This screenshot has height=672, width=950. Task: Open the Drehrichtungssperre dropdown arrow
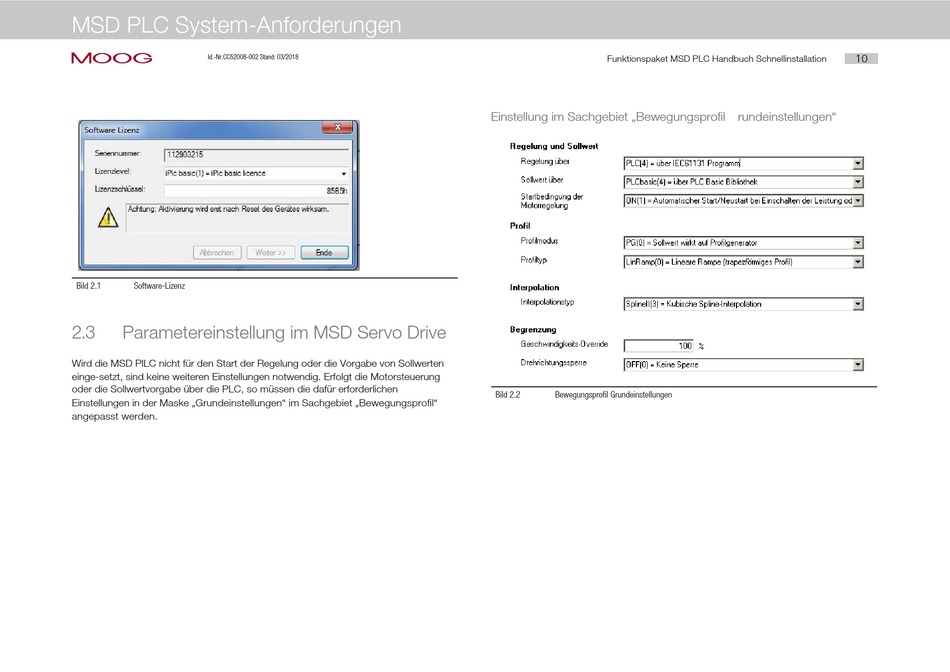click(x=858, y=365)
